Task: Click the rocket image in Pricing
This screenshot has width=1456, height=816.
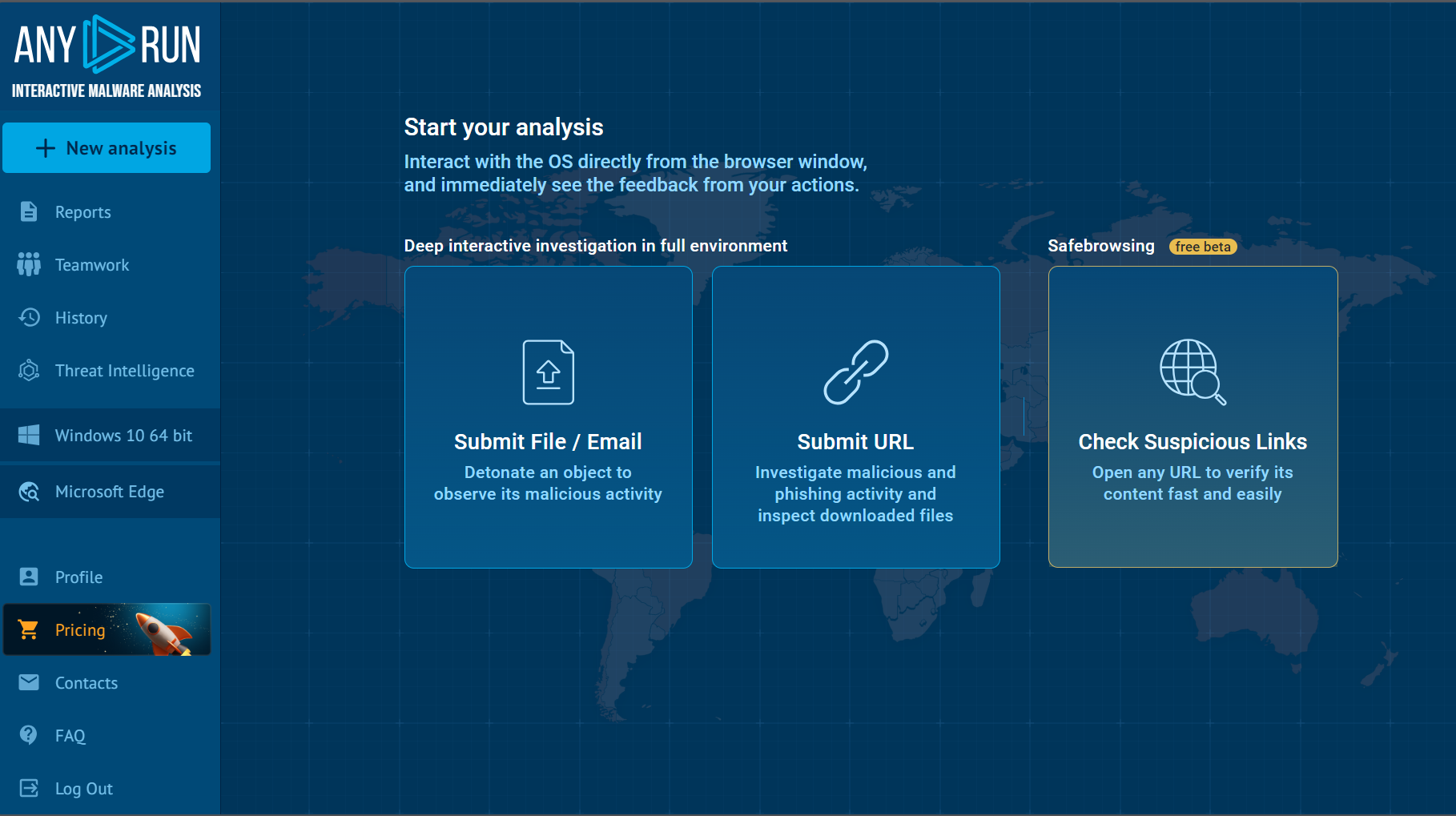Action: pos(164,633)
